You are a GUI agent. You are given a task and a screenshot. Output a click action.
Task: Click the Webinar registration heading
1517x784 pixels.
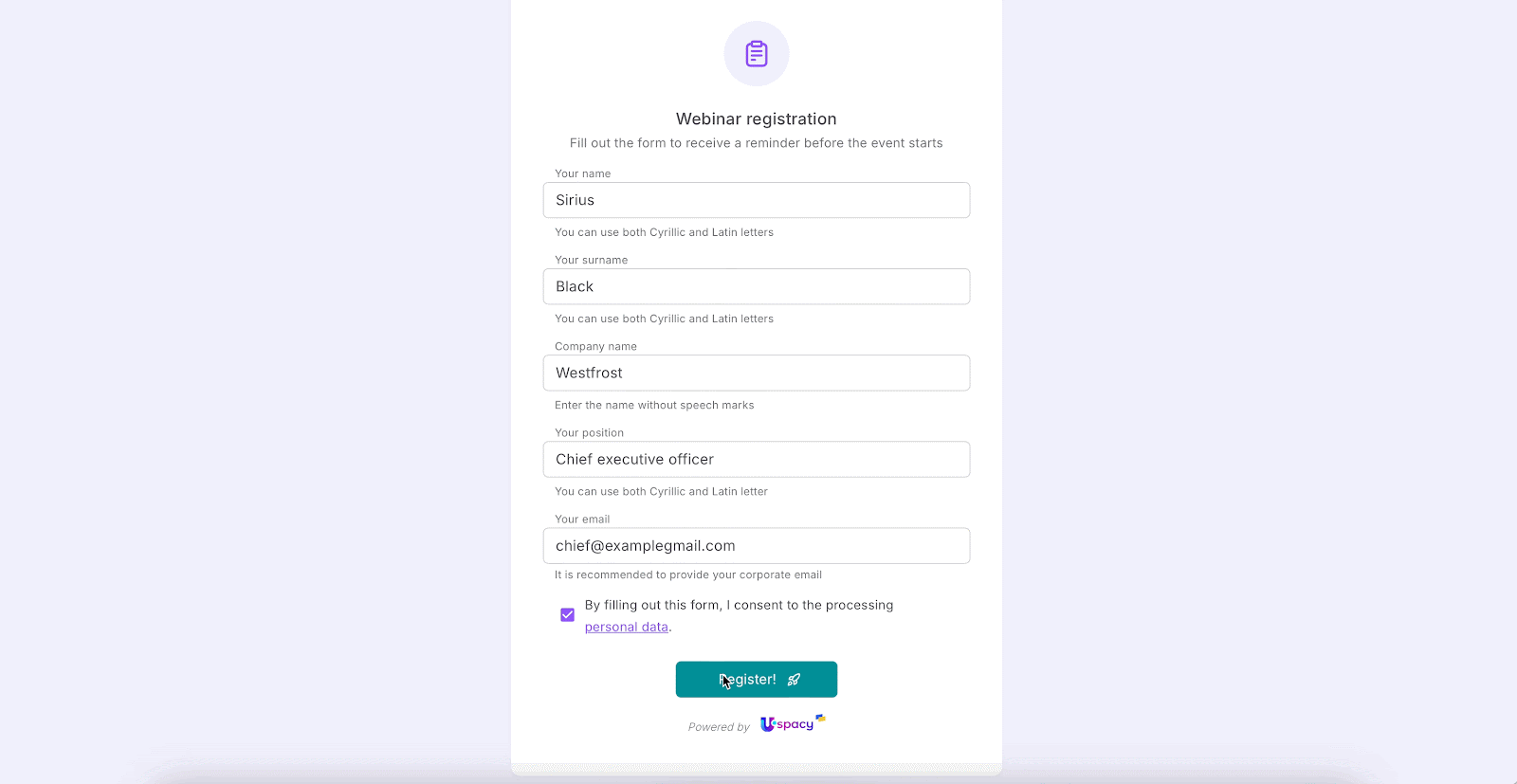[756, 119]
